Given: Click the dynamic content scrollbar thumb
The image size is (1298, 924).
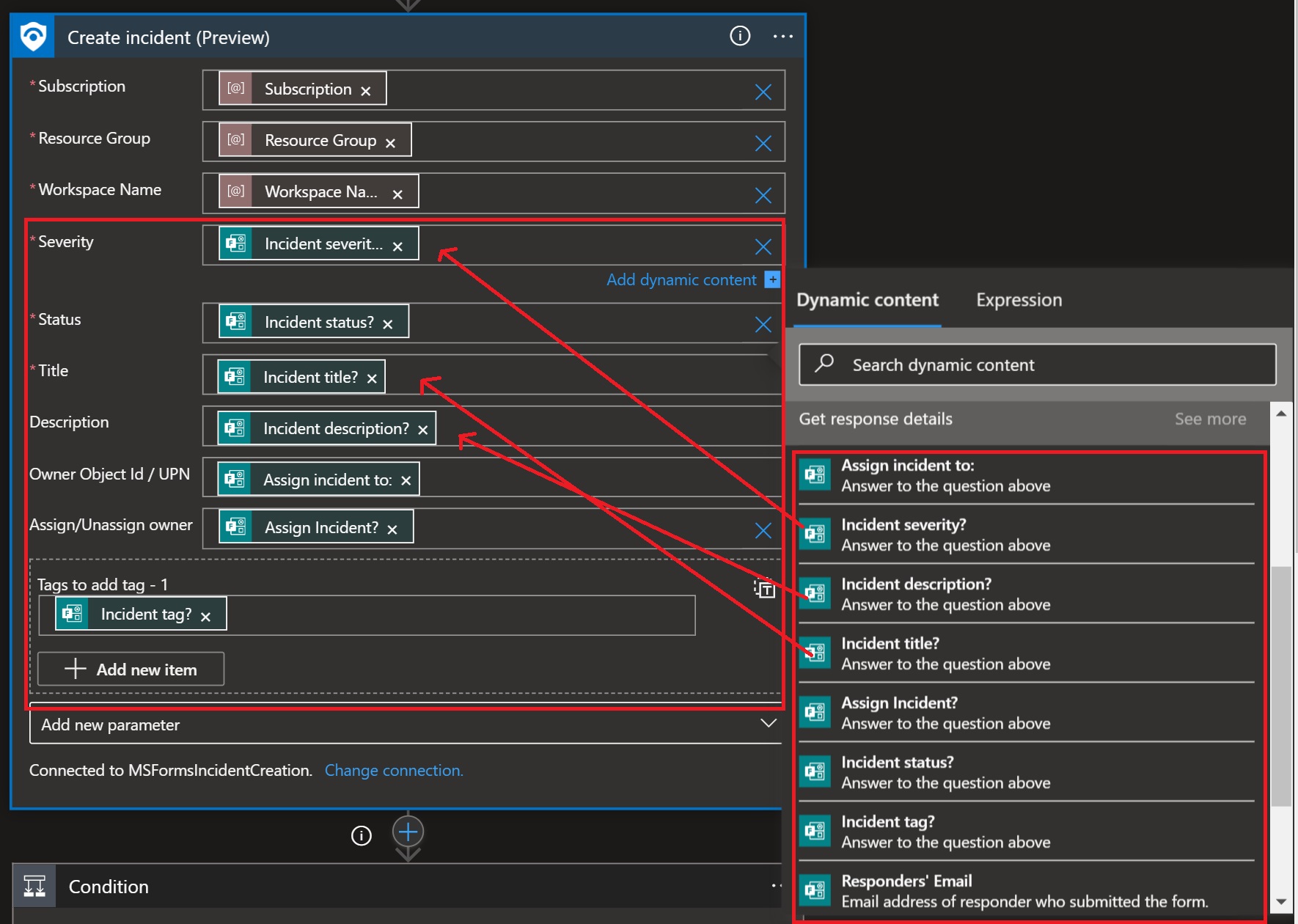Looking at the screenshot, I should 1281,686.
